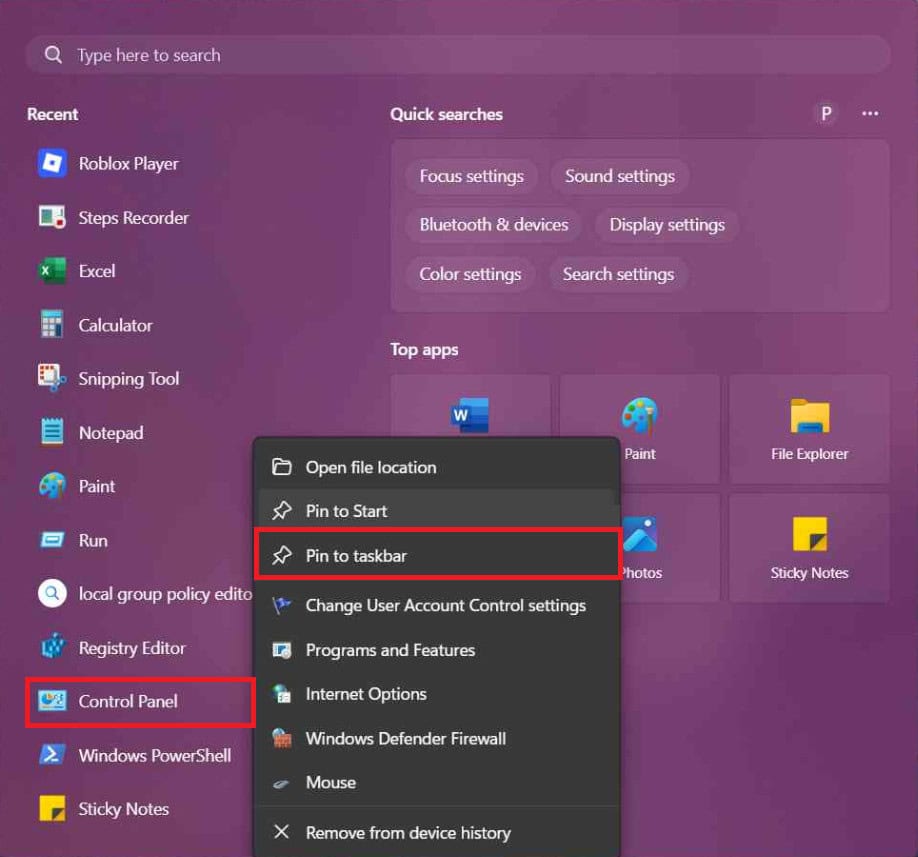This screenshot has height=857, width=918.
Task: Click the Control Panel icon in Recent
Action: coord(52,701)
